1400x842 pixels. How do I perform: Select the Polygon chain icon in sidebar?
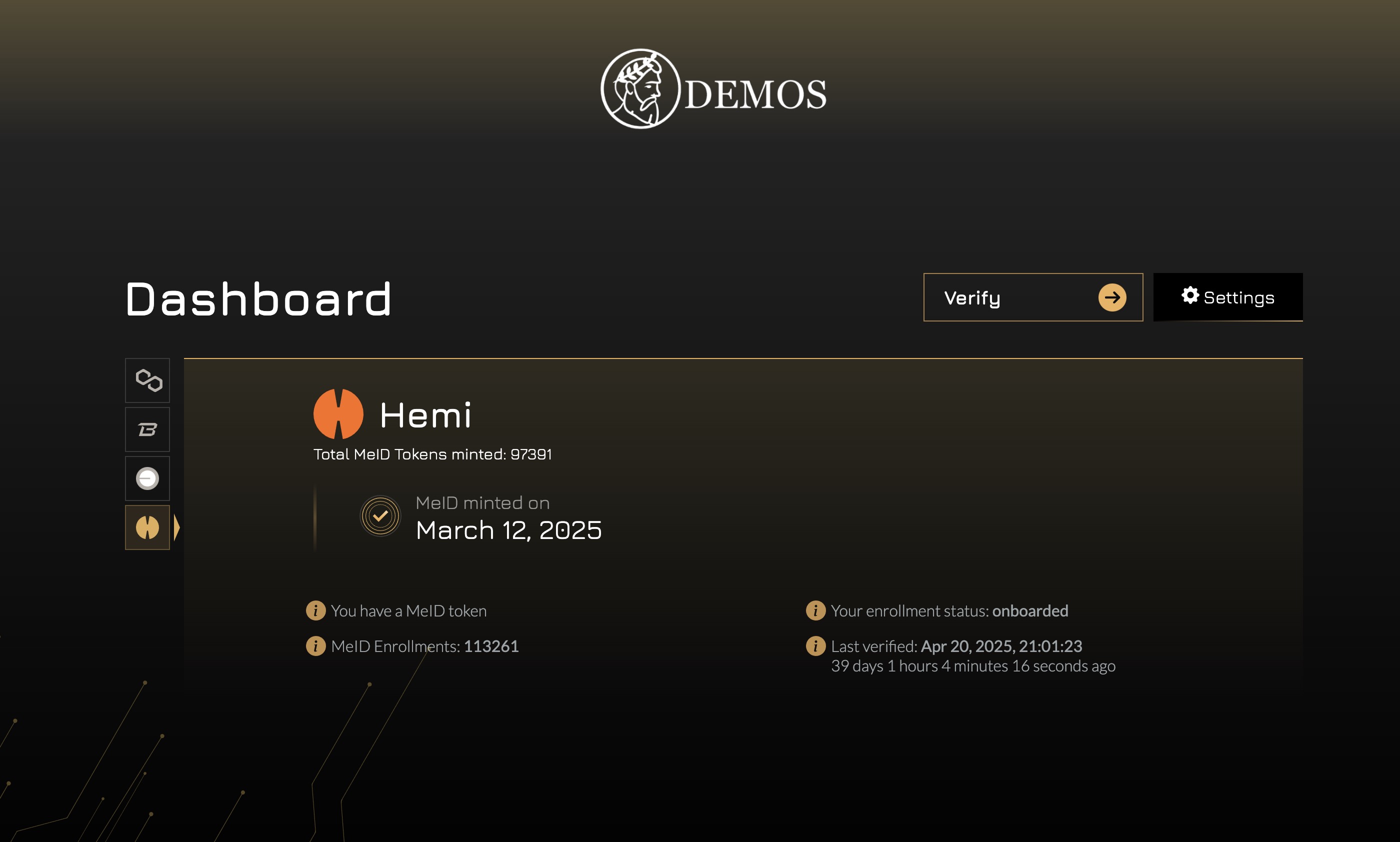147,380
